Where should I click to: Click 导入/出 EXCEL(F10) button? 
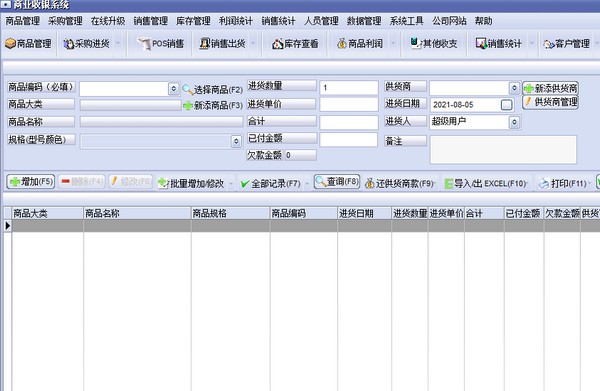point(486,184)
